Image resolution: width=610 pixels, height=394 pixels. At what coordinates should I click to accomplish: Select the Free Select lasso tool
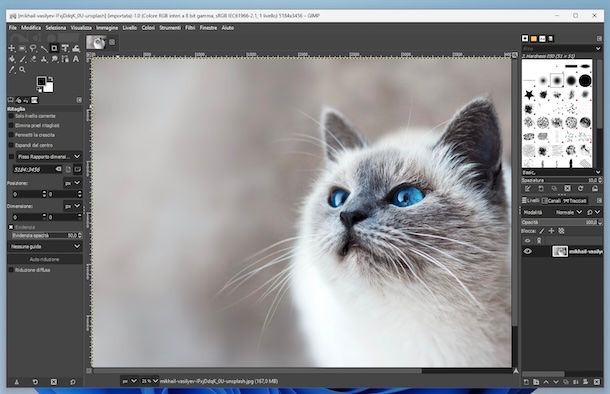(33, 48)
